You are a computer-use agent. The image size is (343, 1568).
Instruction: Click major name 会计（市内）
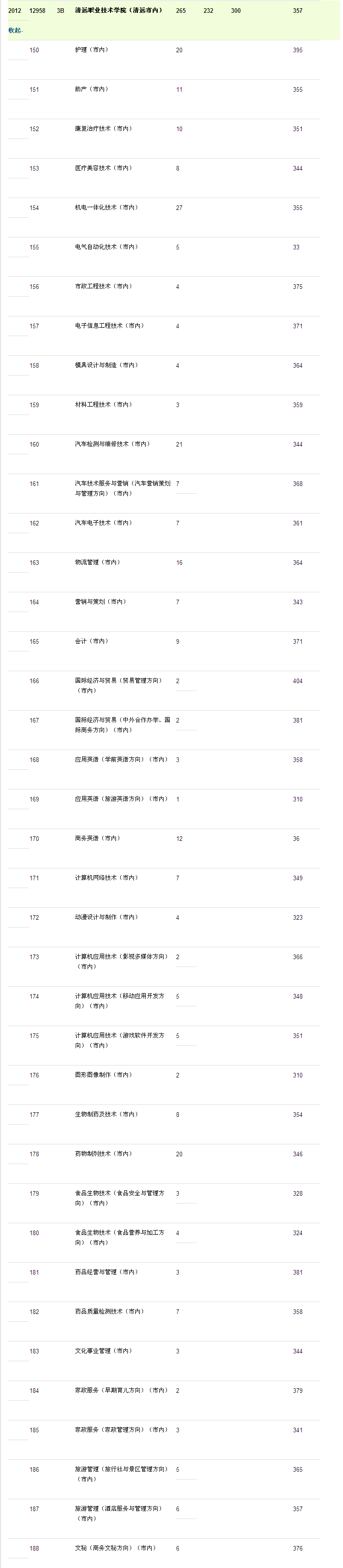pyautogui.click(x=92, y=641)
